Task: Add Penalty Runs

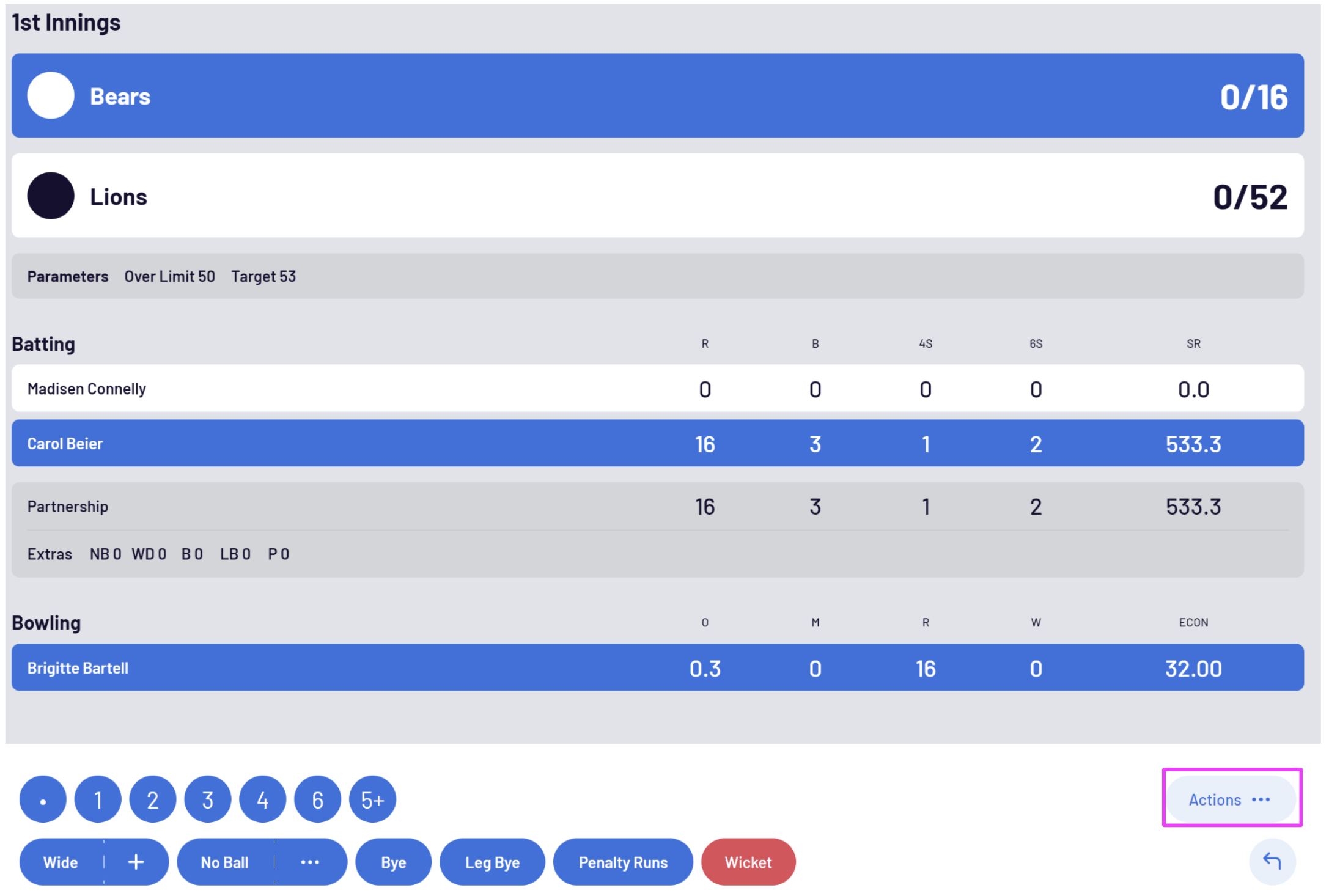Action: 623,862
